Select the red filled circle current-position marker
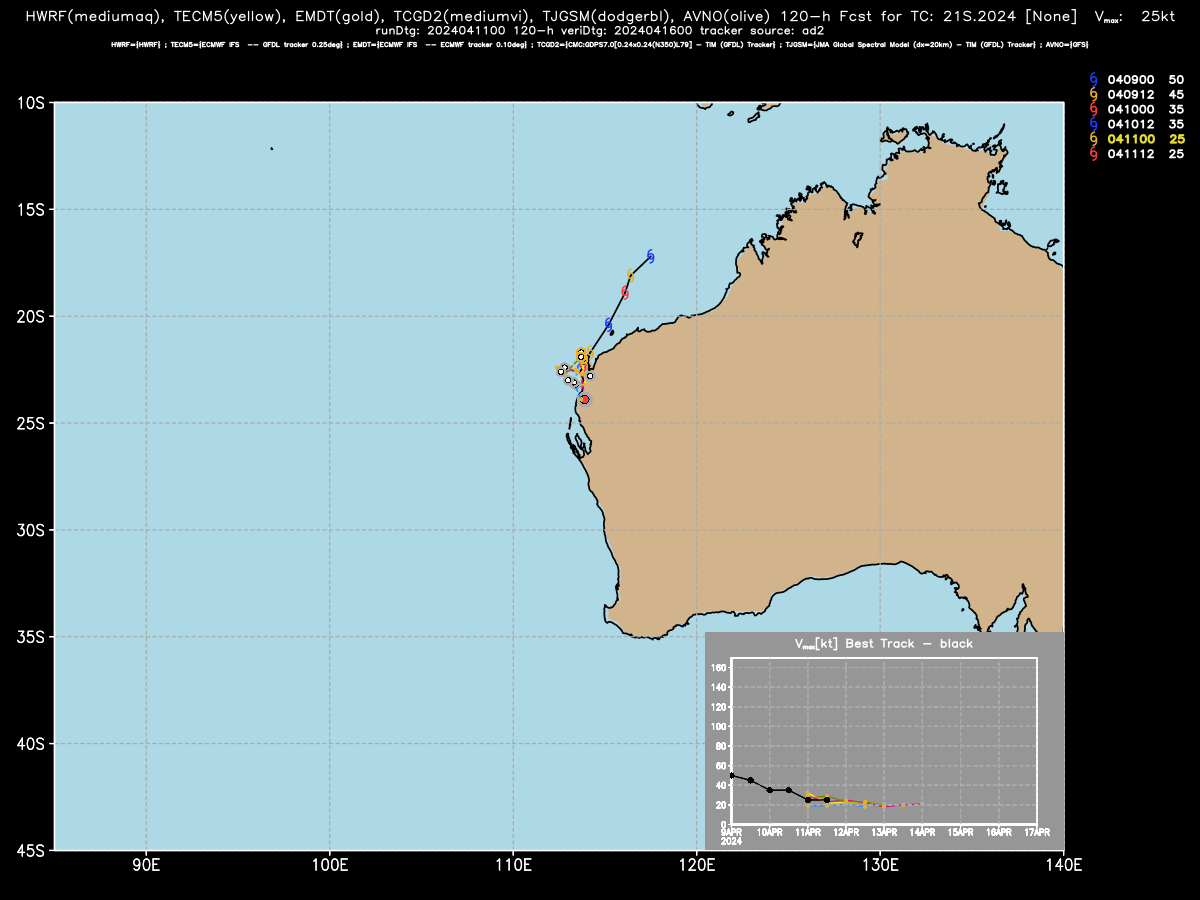The height and width of the screenshot is (900, 1200). coord(585,399)
